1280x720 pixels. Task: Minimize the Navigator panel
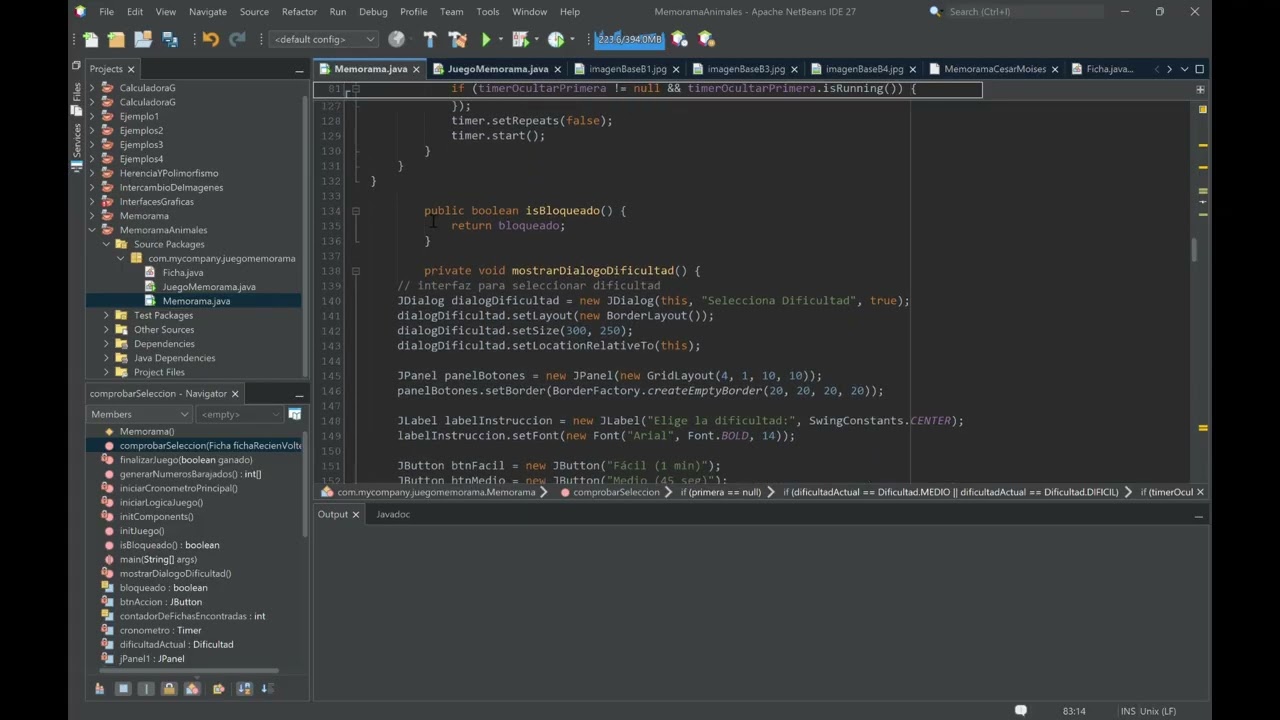point(299,394)
